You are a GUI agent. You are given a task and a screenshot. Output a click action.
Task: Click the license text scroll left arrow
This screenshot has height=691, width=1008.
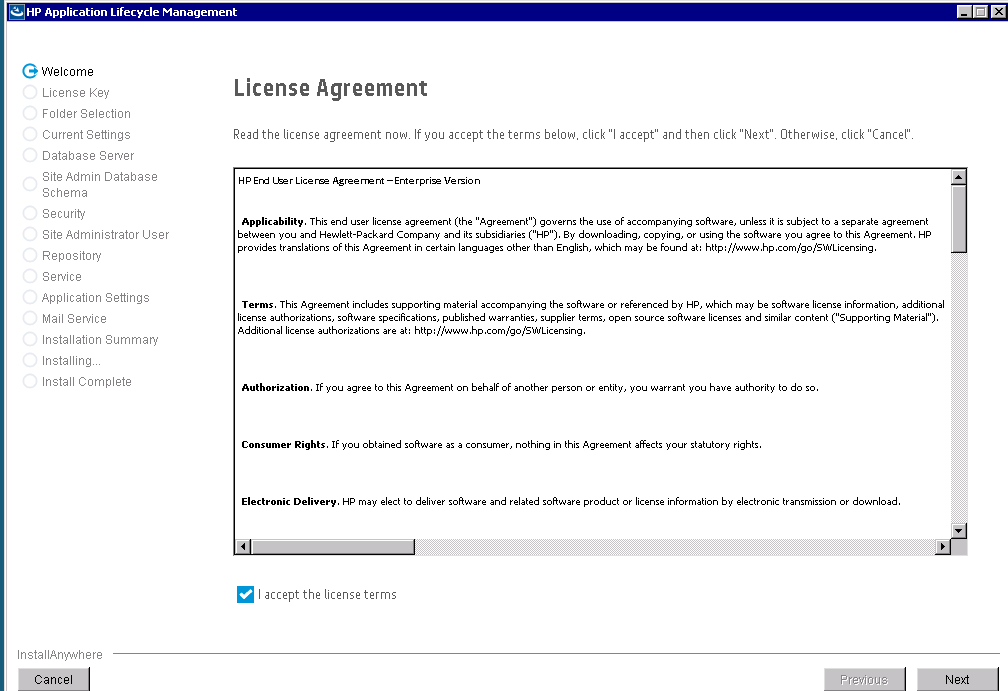tap(242, 547)
